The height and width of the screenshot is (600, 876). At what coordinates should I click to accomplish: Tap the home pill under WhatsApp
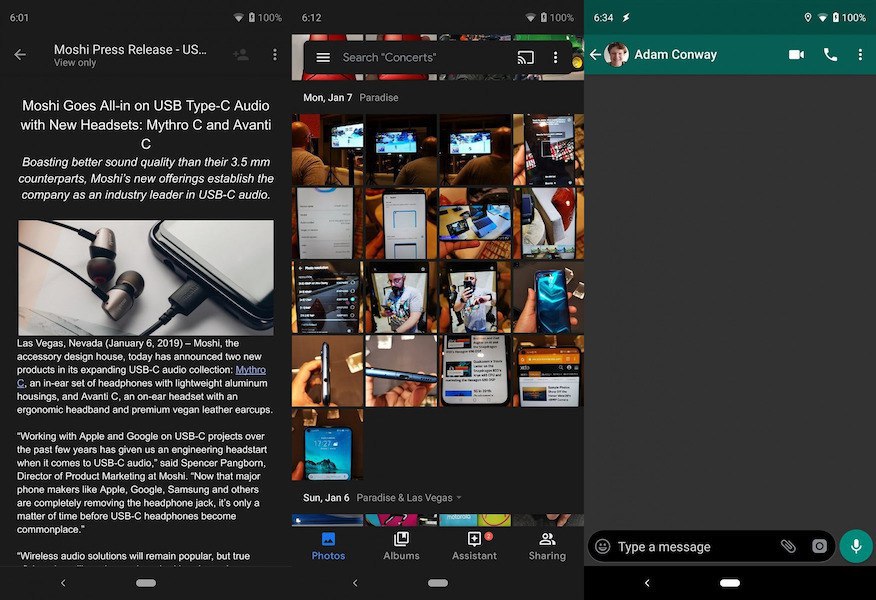730,583
